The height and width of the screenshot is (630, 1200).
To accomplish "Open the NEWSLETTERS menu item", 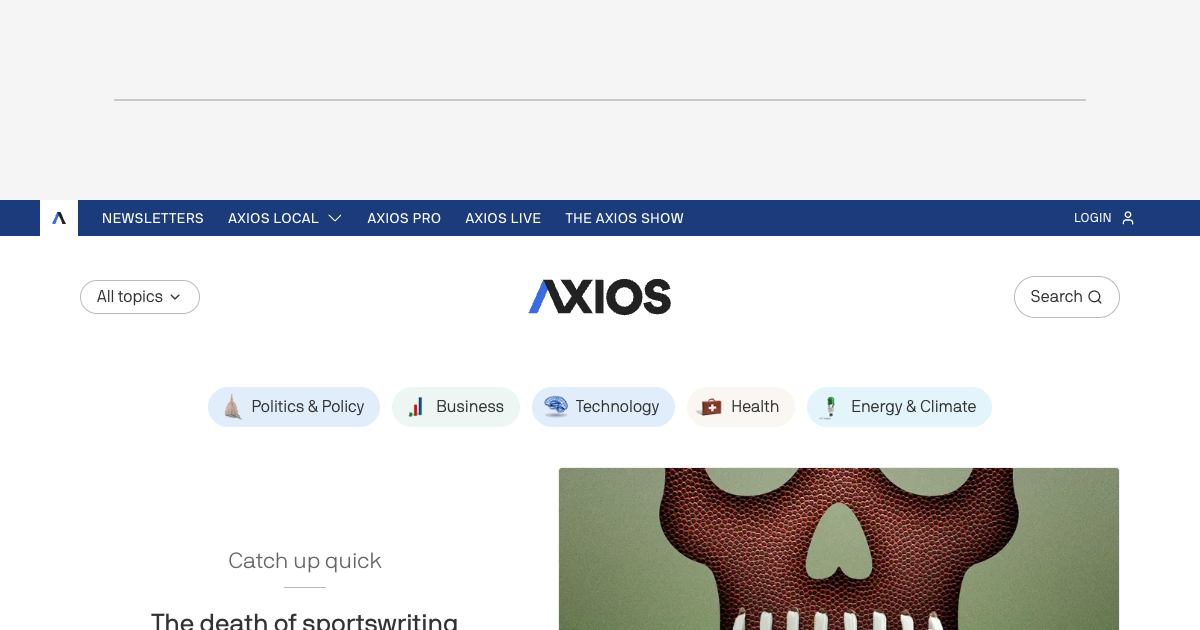I will 152,218.
